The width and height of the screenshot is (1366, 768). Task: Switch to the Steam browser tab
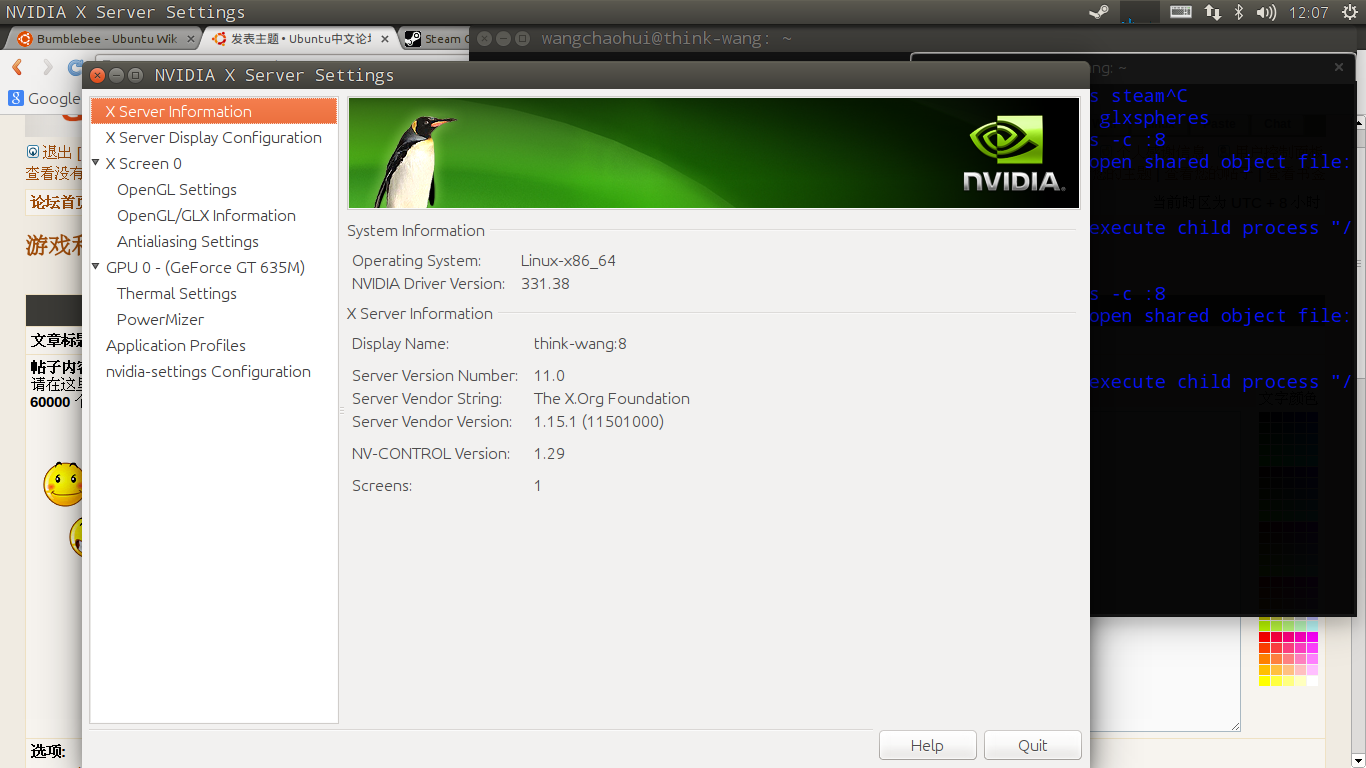(434, 39)
